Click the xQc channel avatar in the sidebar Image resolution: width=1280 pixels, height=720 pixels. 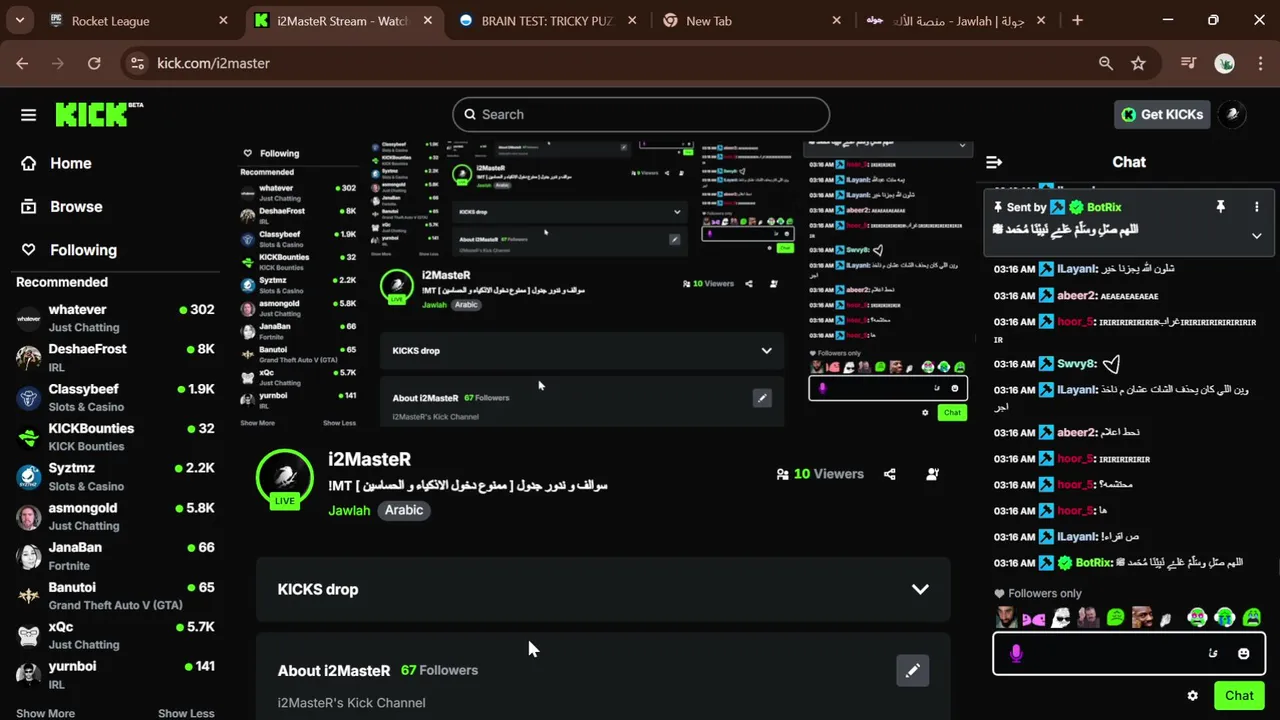[x=29, y=635]
